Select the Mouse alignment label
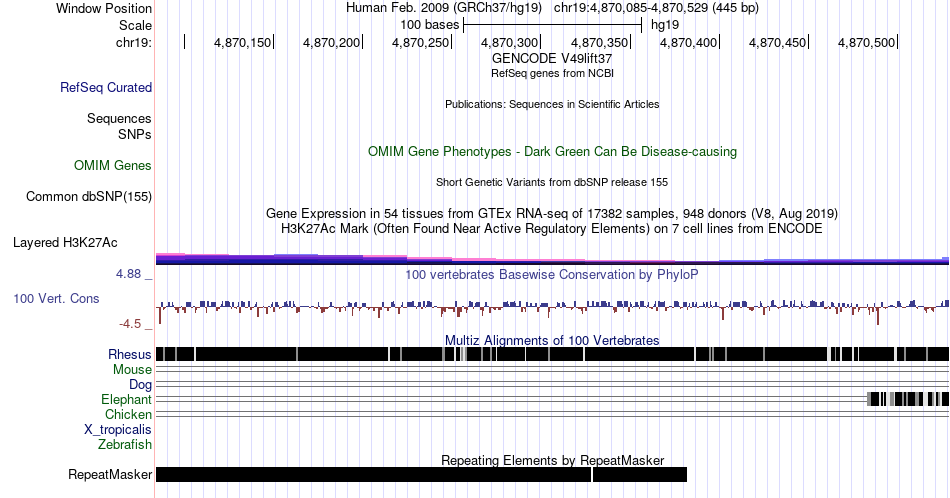The height and width of the screenshot is (498, 950). pos(132,370)
